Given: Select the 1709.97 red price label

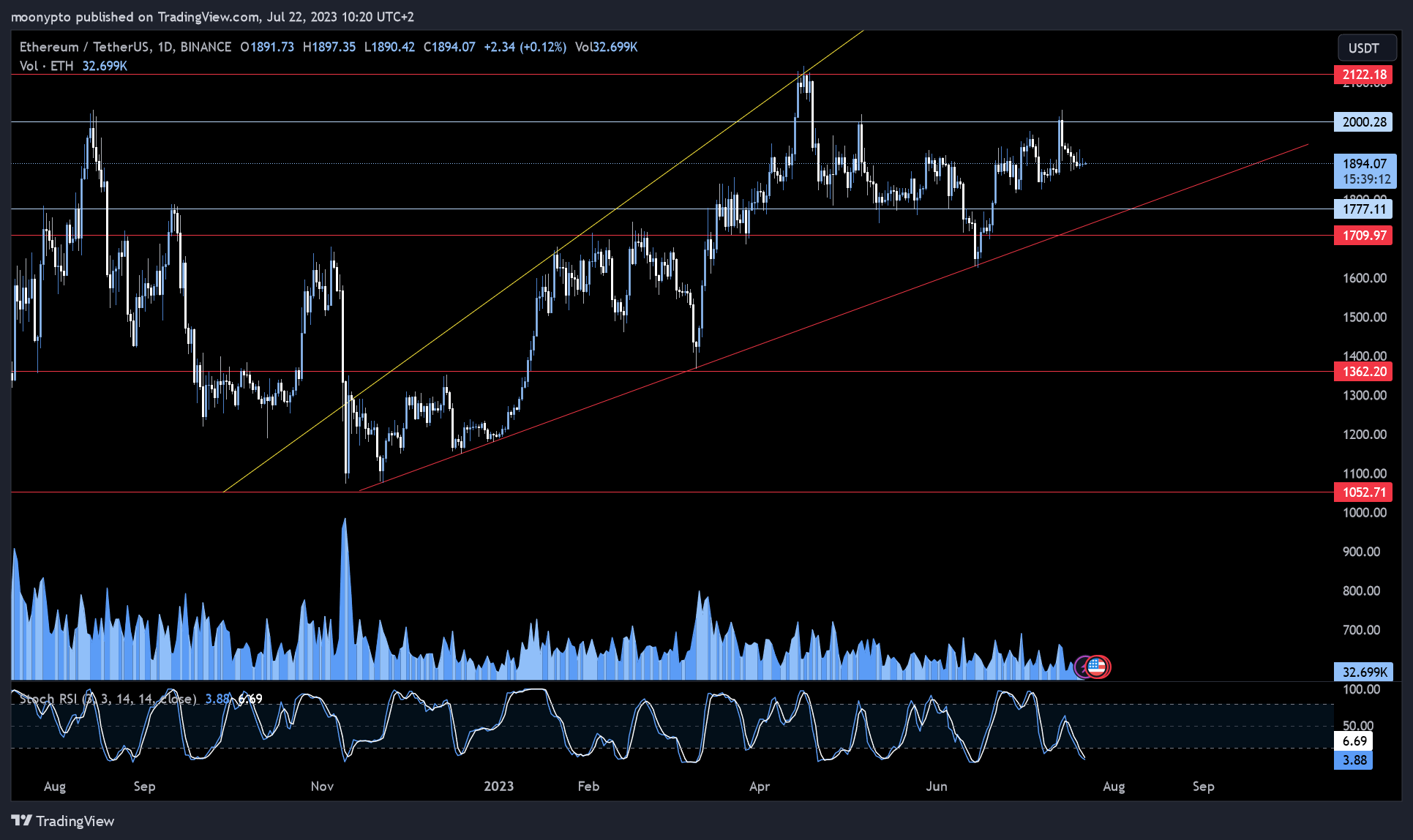Looking at the screenshot, I should point(1364,236).
